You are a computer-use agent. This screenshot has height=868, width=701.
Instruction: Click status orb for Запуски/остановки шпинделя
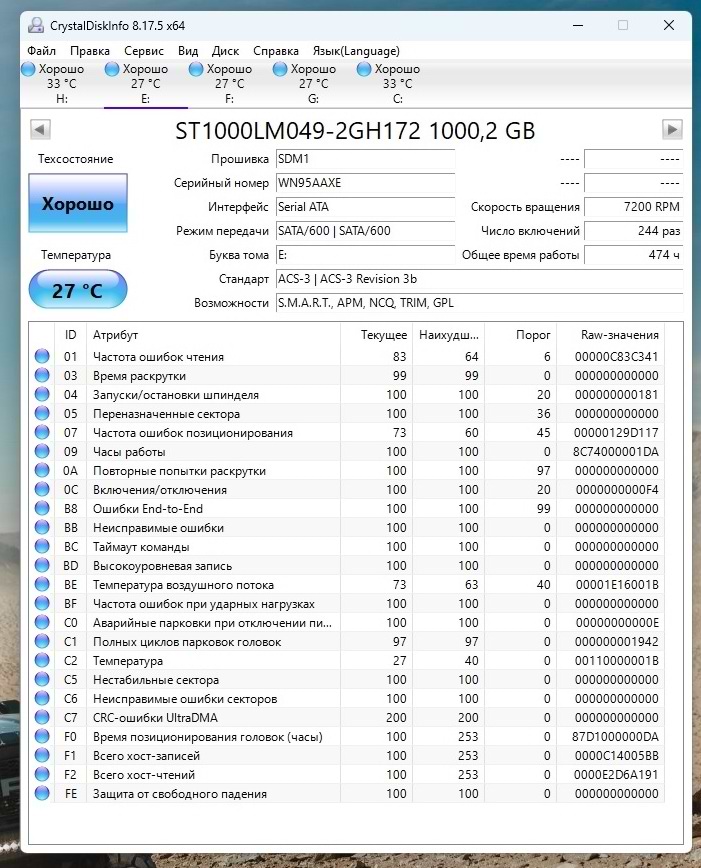tap(42, 394)
